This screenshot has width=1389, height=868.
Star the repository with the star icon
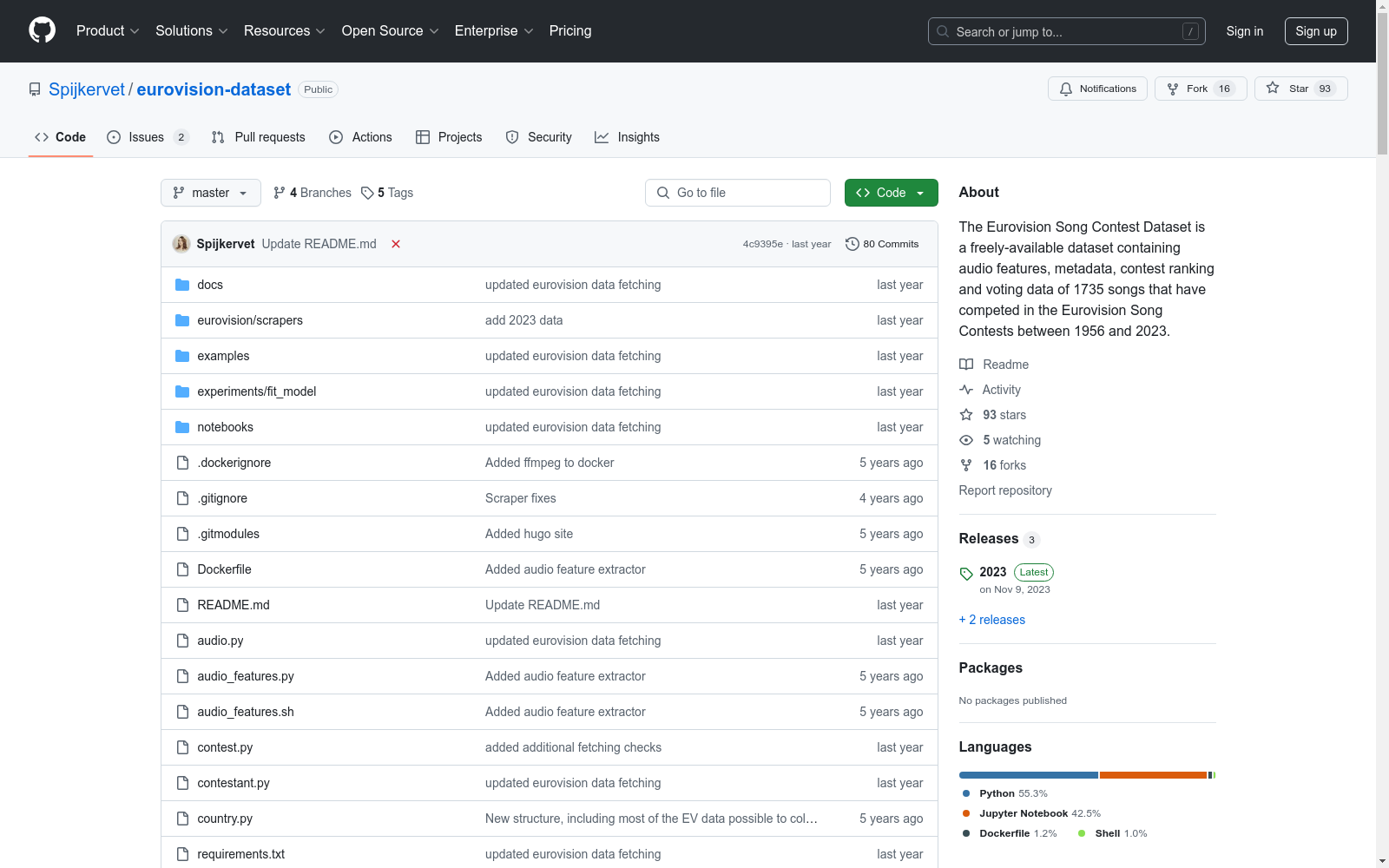tap(1273, 88)
